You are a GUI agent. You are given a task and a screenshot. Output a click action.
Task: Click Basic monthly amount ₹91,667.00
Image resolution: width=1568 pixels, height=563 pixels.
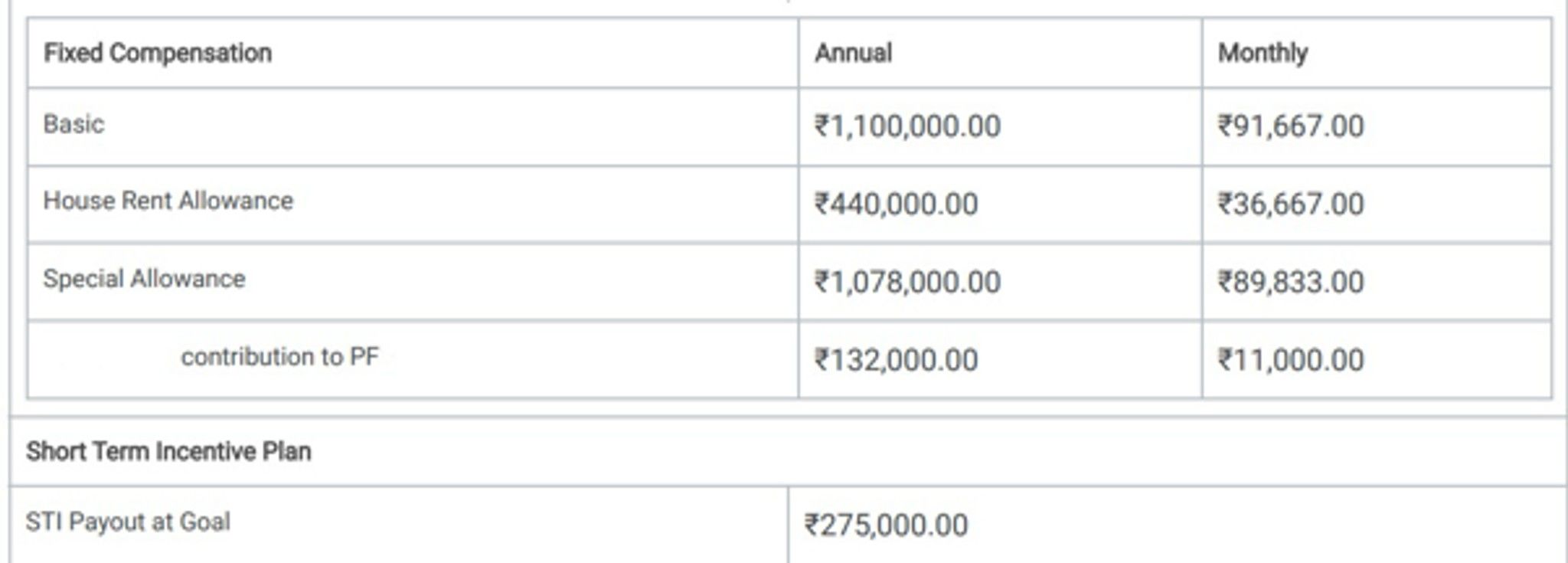(1291, 126)
